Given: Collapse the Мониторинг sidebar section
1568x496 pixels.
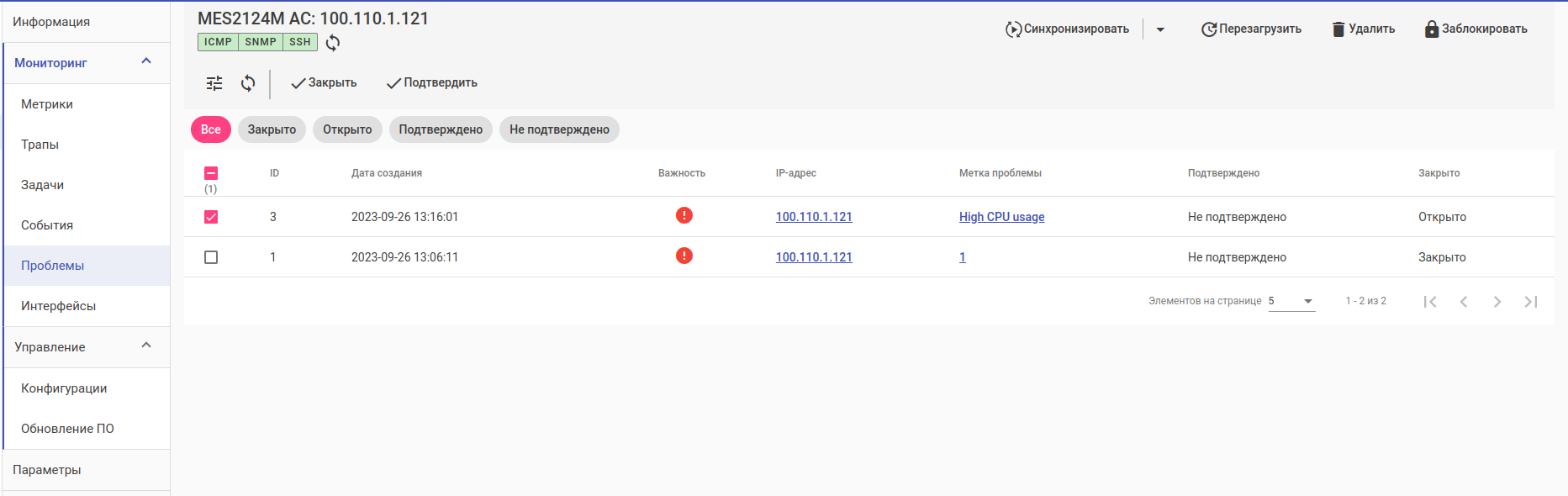Looking at the screenshot, I should 146,61.
